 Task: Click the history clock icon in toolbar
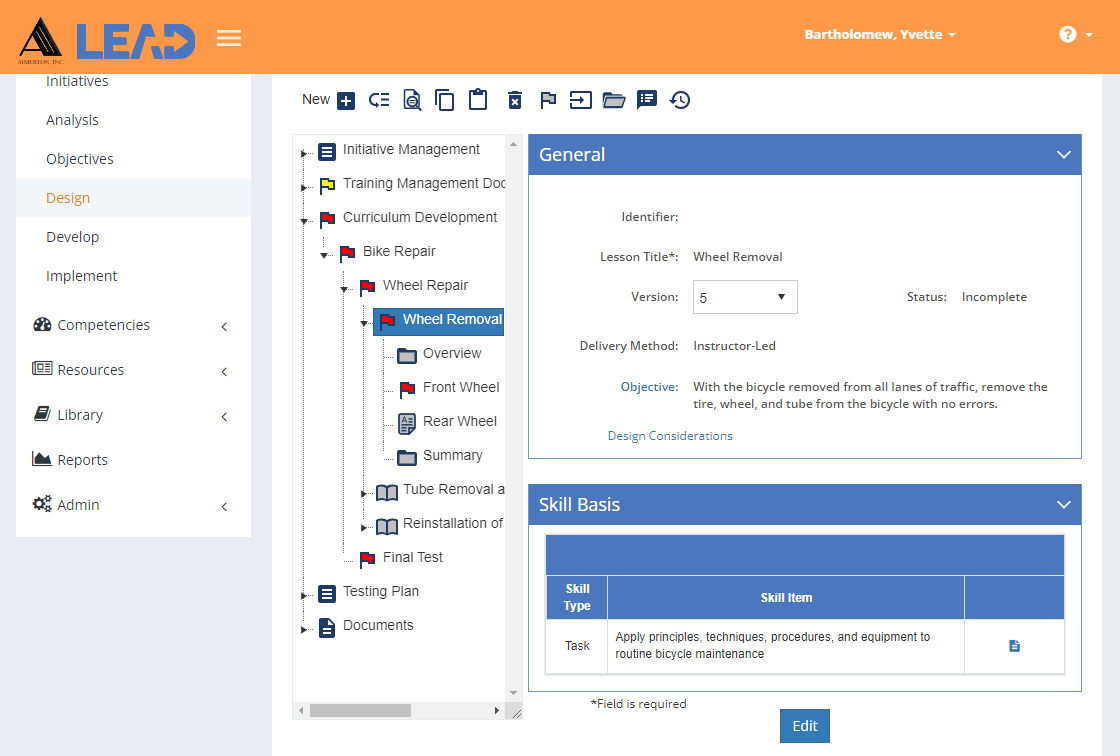pos(680,100)
